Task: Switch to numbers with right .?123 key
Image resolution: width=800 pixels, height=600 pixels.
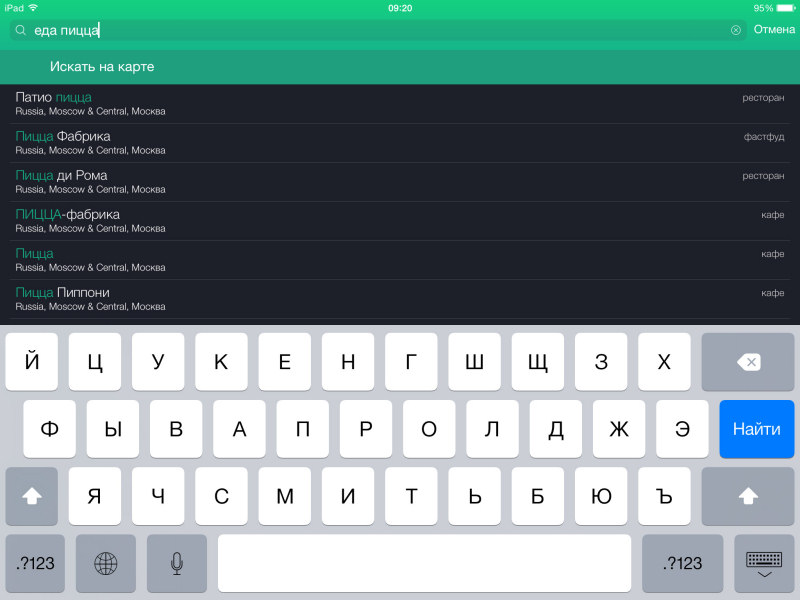Action: (x=682, y=563)
